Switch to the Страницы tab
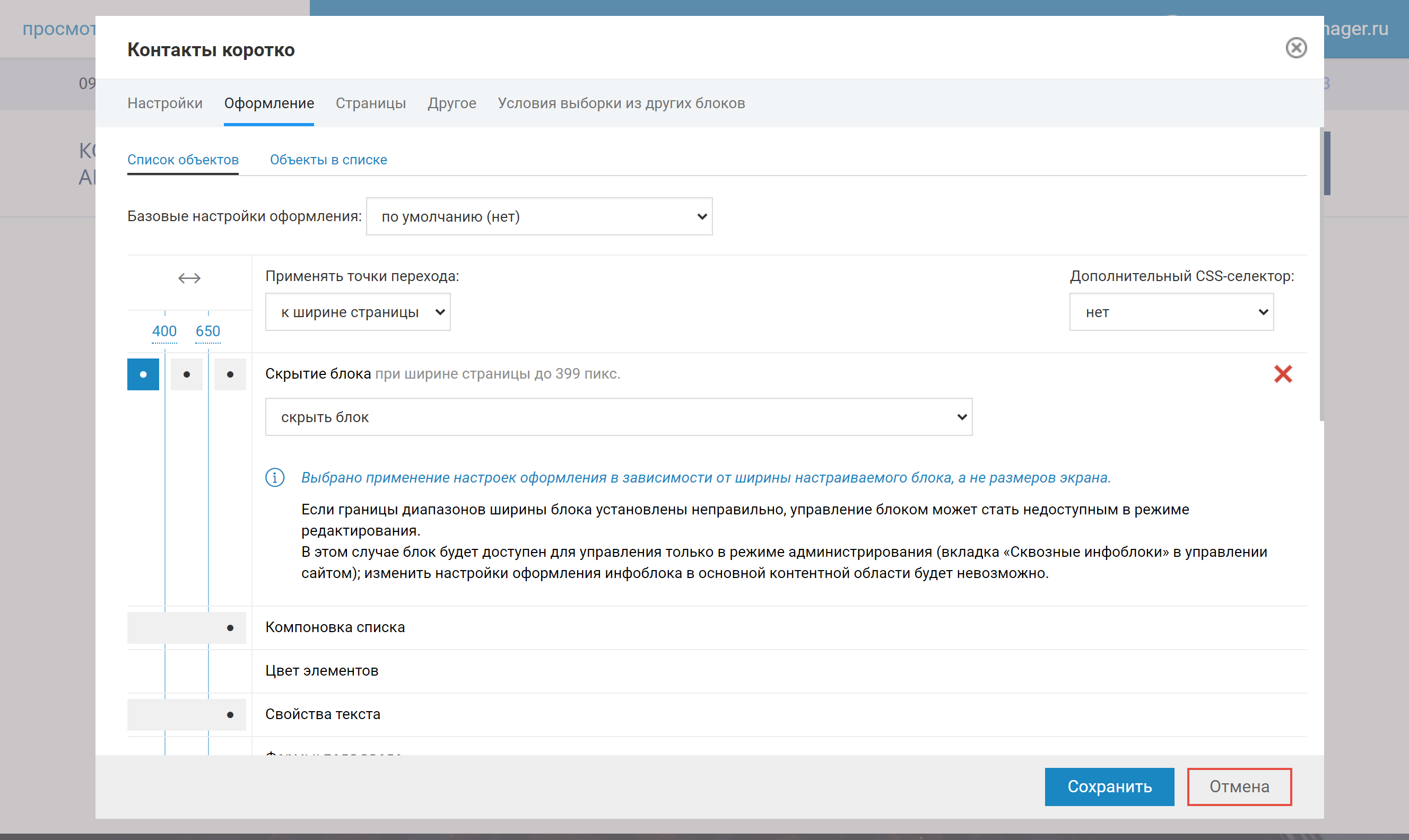The image size is (1409, 840). 370,103
